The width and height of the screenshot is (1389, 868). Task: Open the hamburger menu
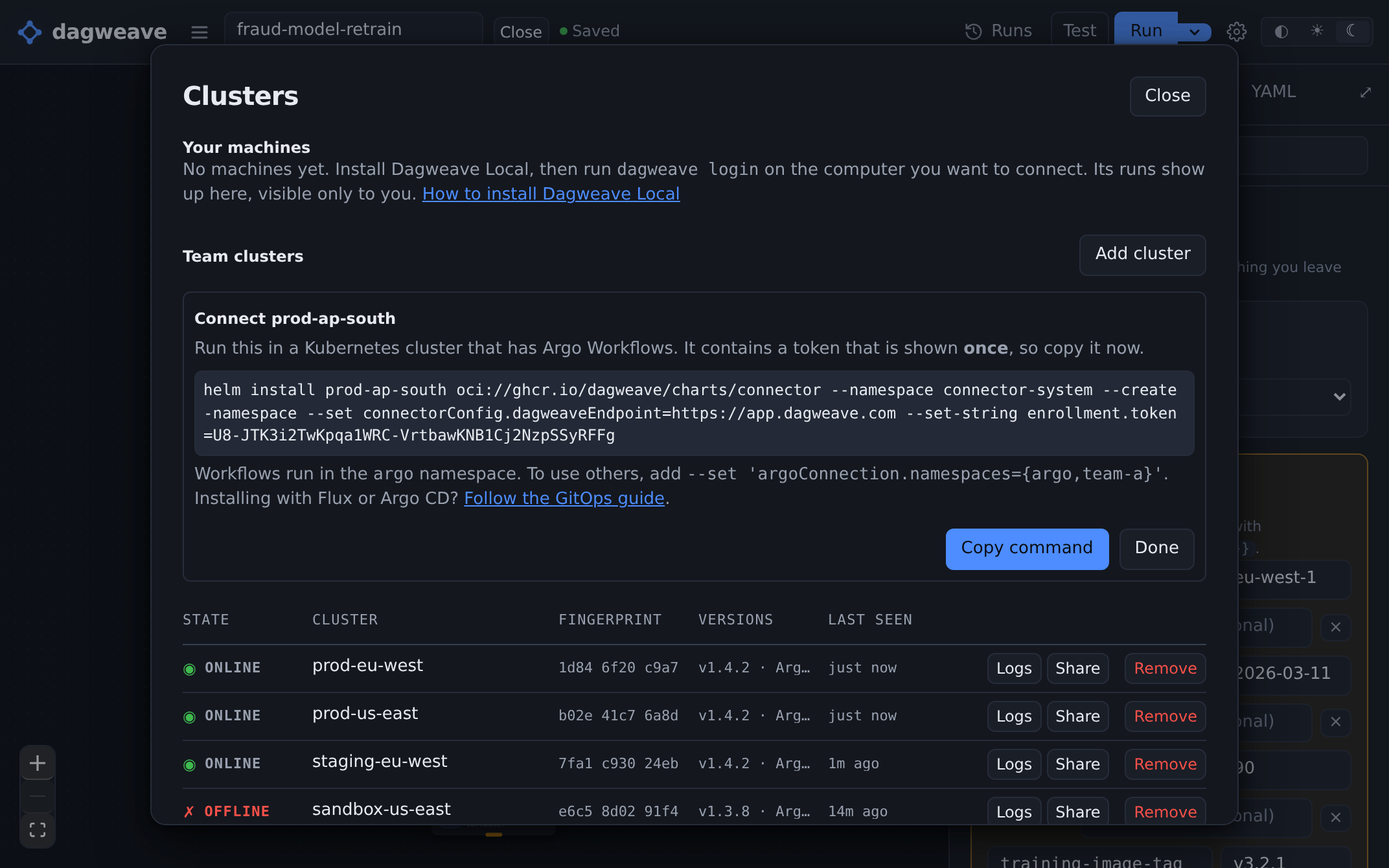tap(200, 32)
